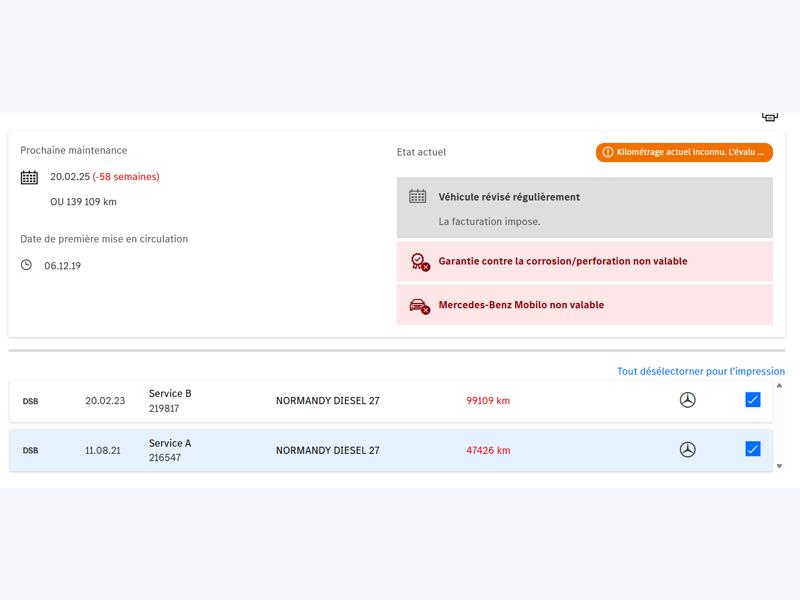Image resolution: width=800 pixels, height=600 pixels.
Task: Click the -58 semaines overdue indicator
Action: coord(126,177)
